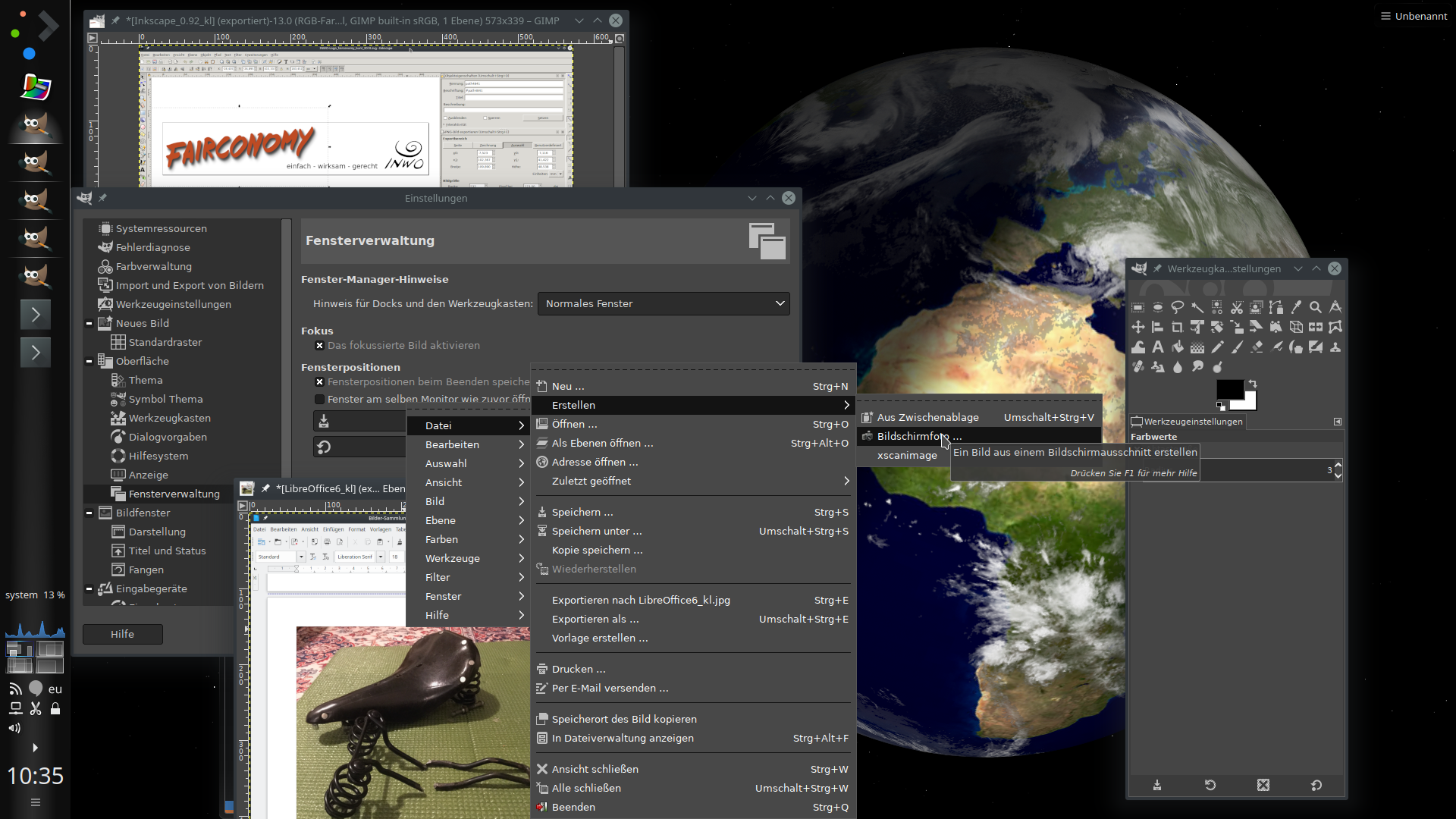Image resolution: width=1456 pixels, height=819 pixels.
Task: Select the Text tool
Action: [1158, 347]
